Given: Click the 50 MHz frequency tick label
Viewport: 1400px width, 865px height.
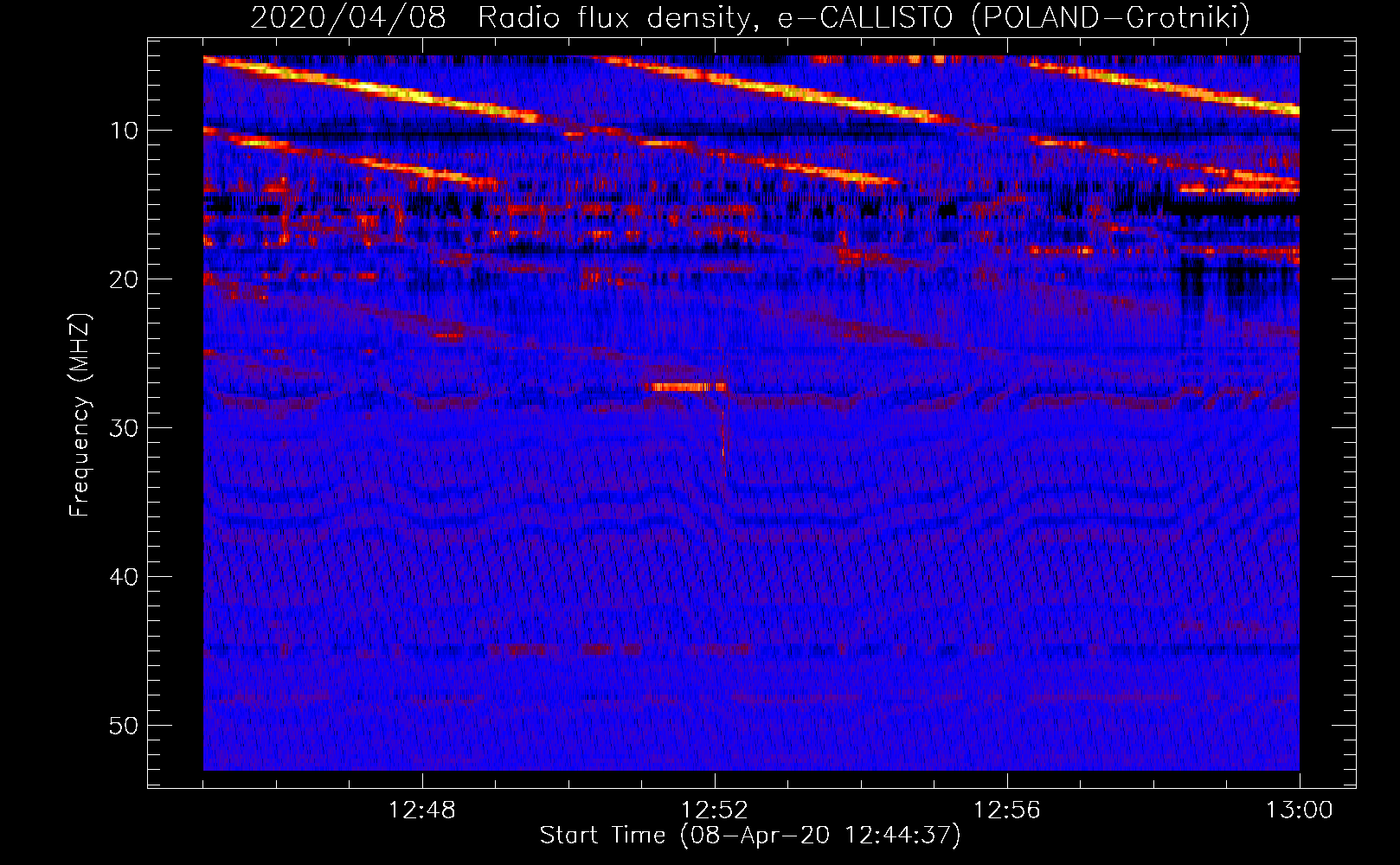Looking at the screenshot, I should click(125, 726).
